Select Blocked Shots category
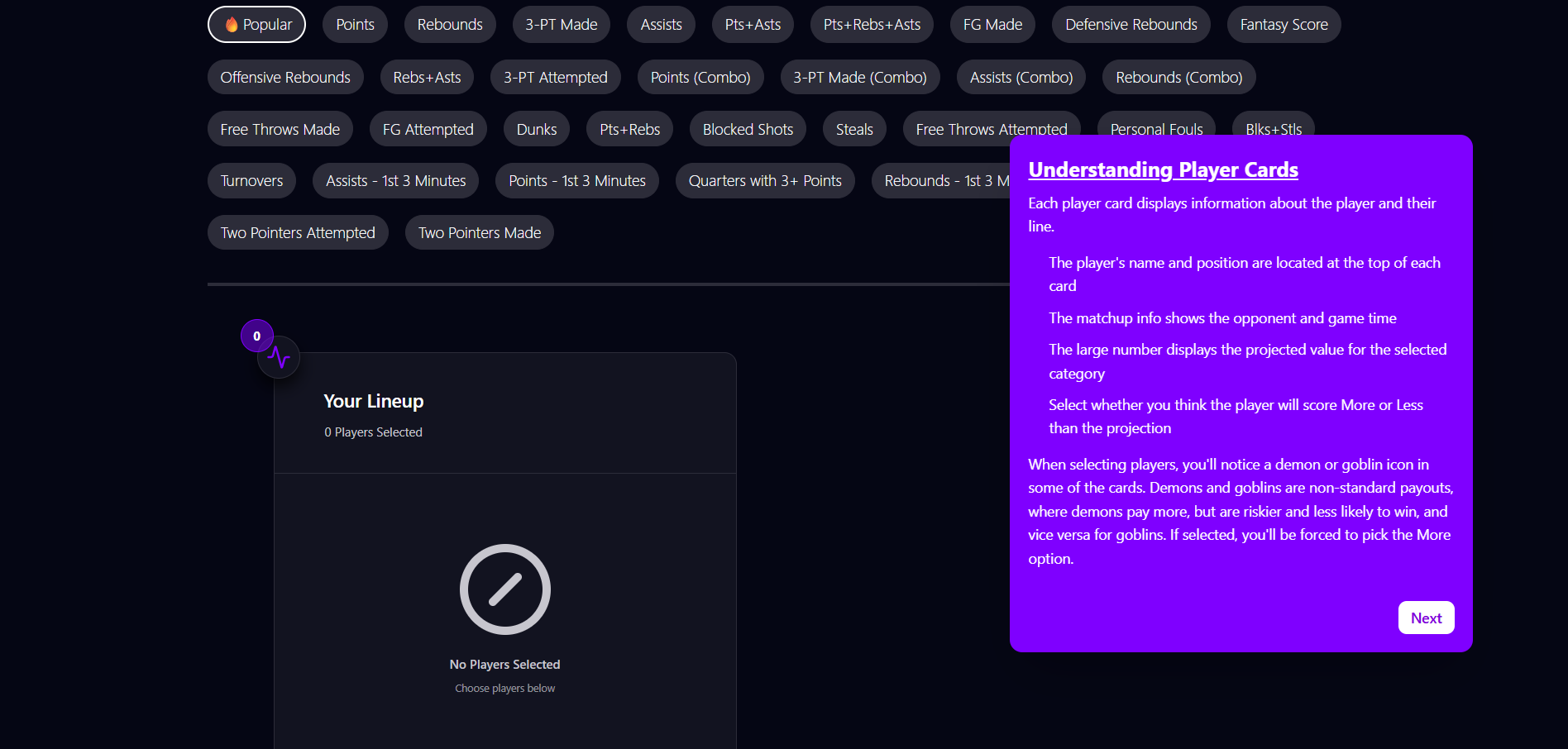Viewport: 1568px width, 749px height. point(748,129)
